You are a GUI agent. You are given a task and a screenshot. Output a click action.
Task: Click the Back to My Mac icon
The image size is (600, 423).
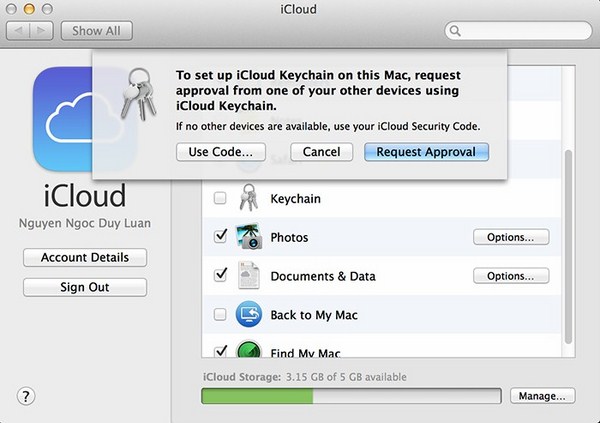[x=248, y=315]
